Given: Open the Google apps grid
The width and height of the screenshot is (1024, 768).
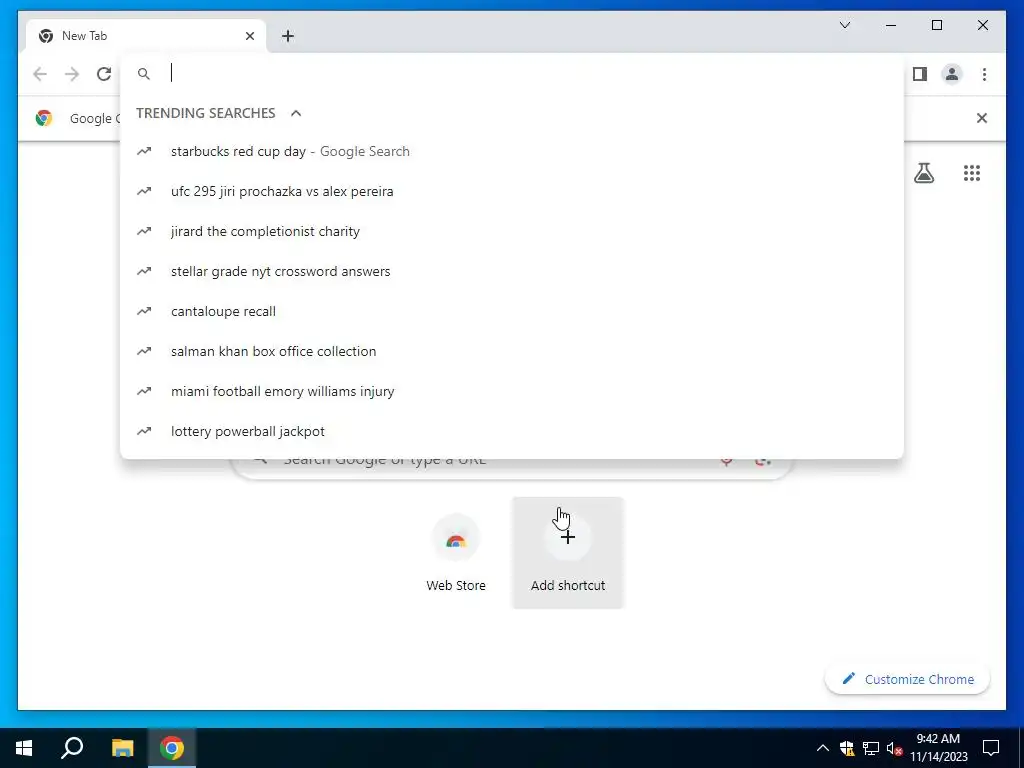Looking at the screenshot, I should tap(972, 173).
